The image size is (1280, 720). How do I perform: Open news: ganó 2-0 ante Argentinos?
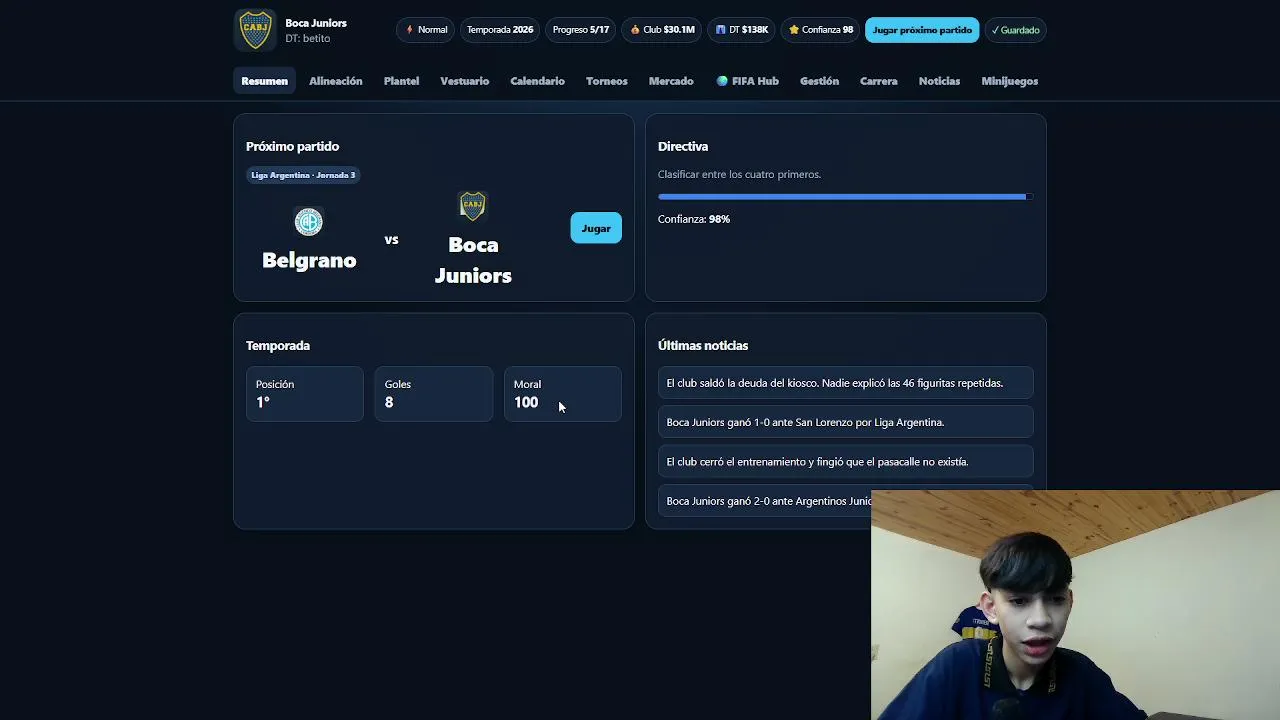(765, 501)
